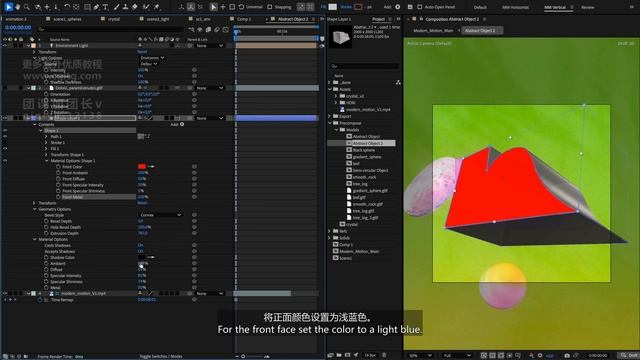Expand the Path 1 property group
Screen dimensions: 640x360
coord(47,137)
